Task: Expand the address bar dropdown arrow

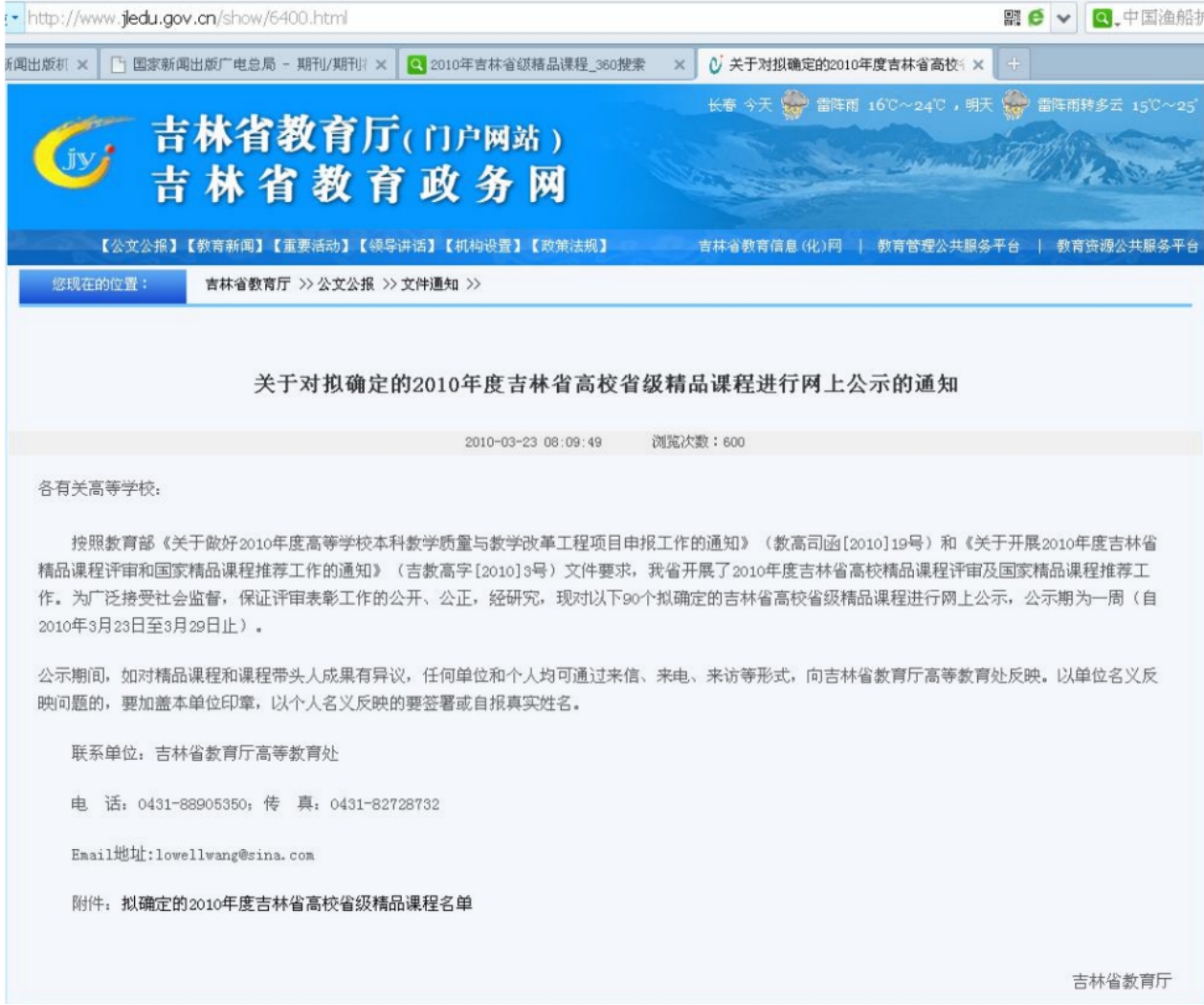Action: point(1064,18)
